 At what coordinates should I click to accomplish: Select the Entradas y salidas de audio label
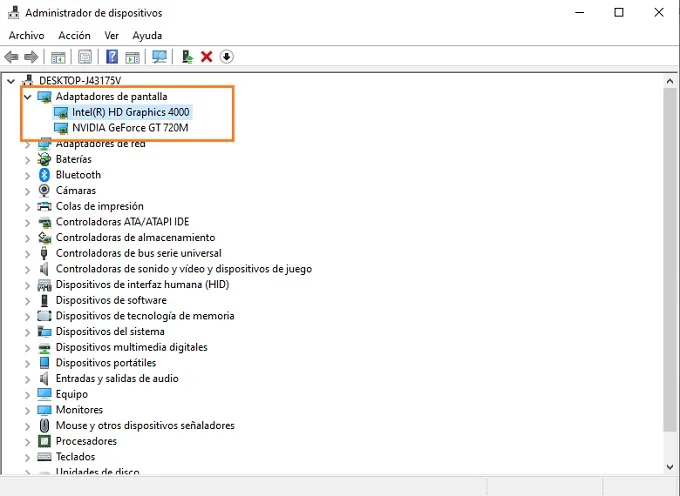click(x=117, y=379)
